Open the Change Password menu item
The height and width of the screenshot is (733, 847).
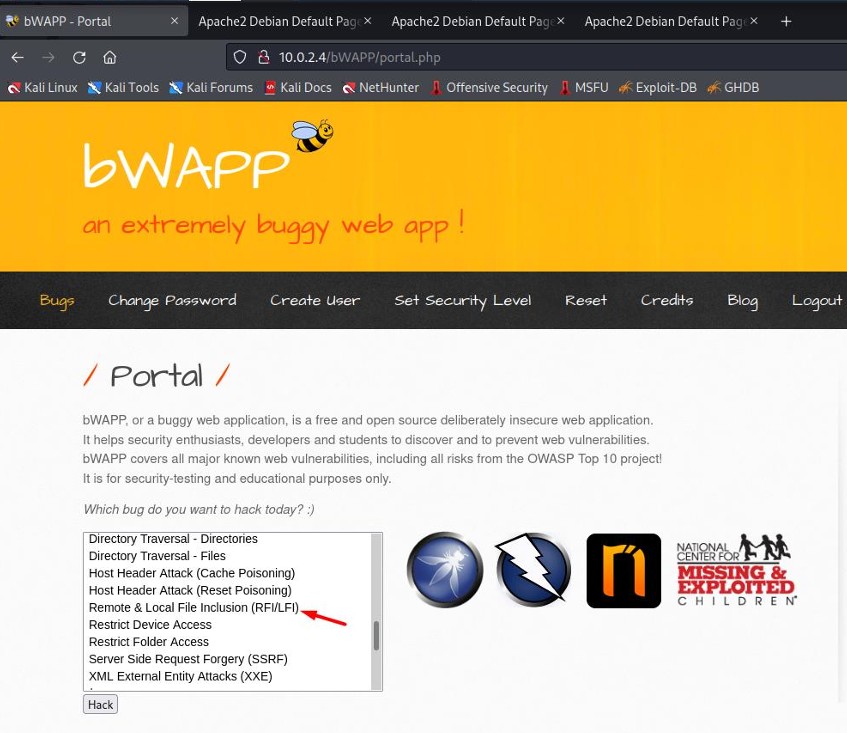point(172,300)
